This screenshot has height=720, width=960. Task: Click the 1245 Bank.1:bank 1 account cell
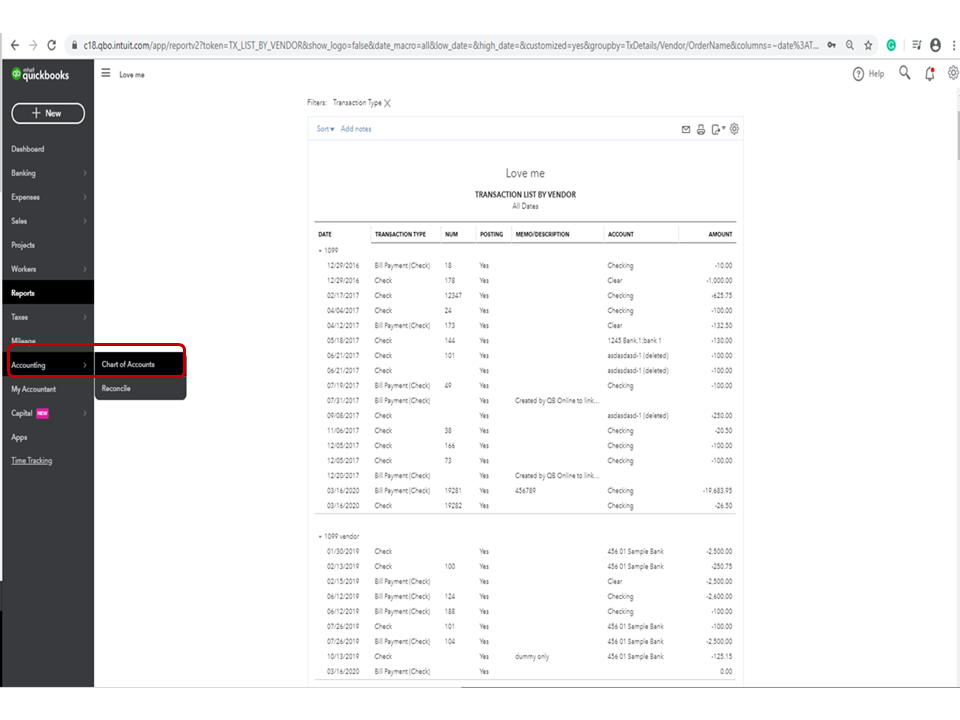634,340
